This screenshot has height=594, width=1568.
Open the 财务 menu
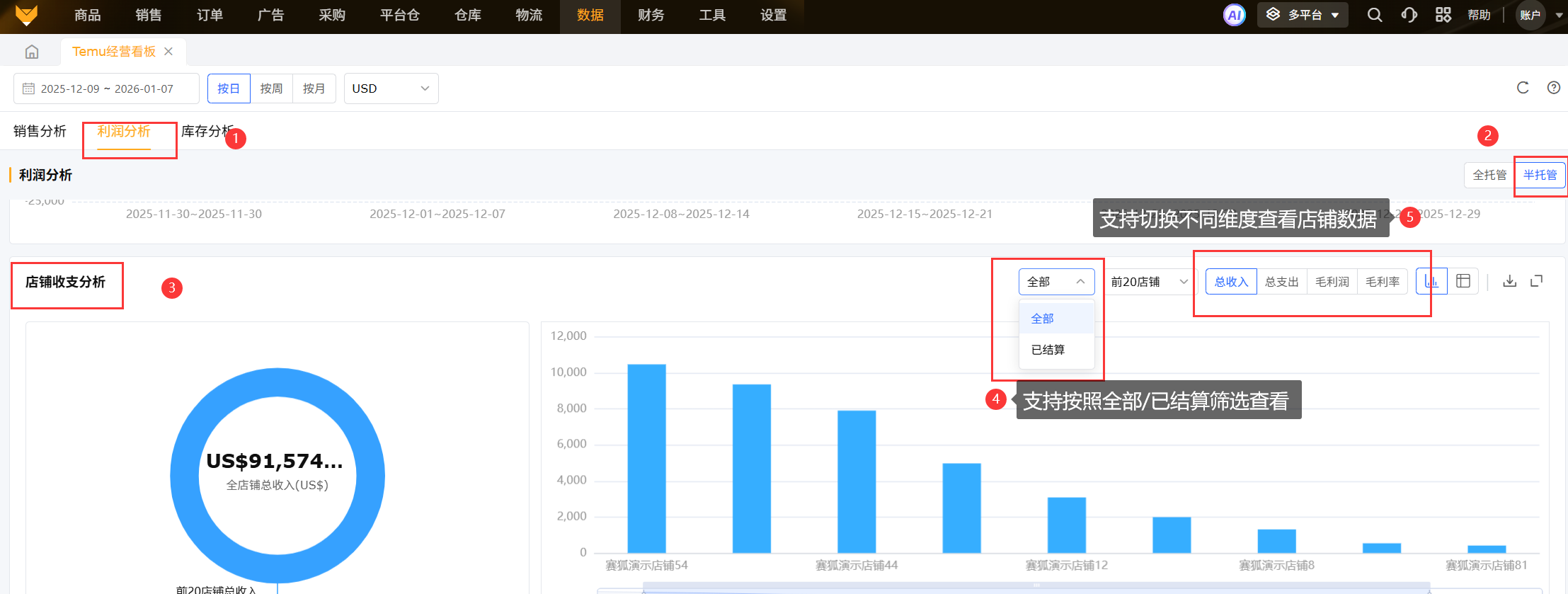coord(651,16)
